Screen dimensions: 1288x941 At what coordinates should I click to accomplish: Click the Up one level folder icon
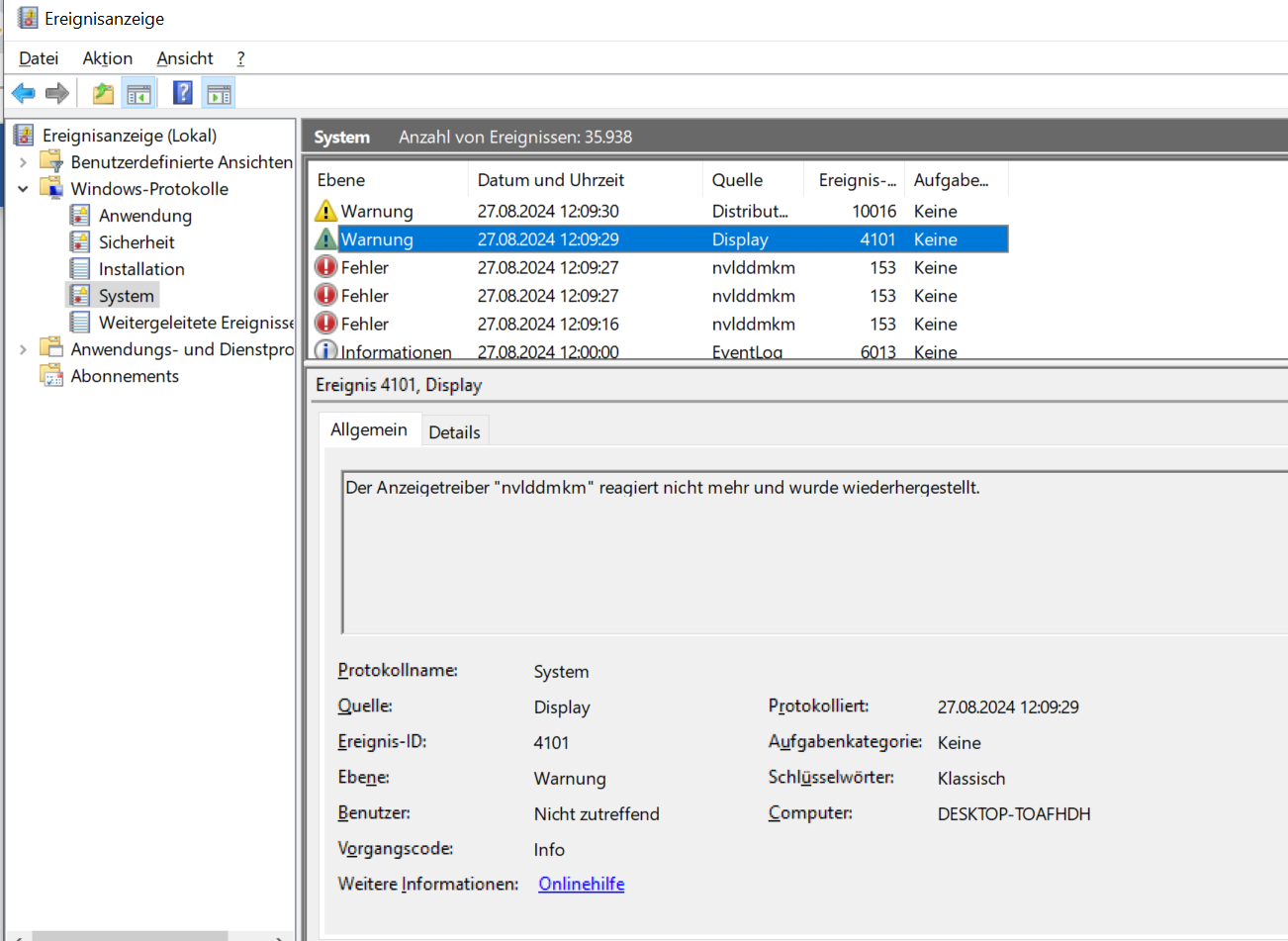point(103,94)
